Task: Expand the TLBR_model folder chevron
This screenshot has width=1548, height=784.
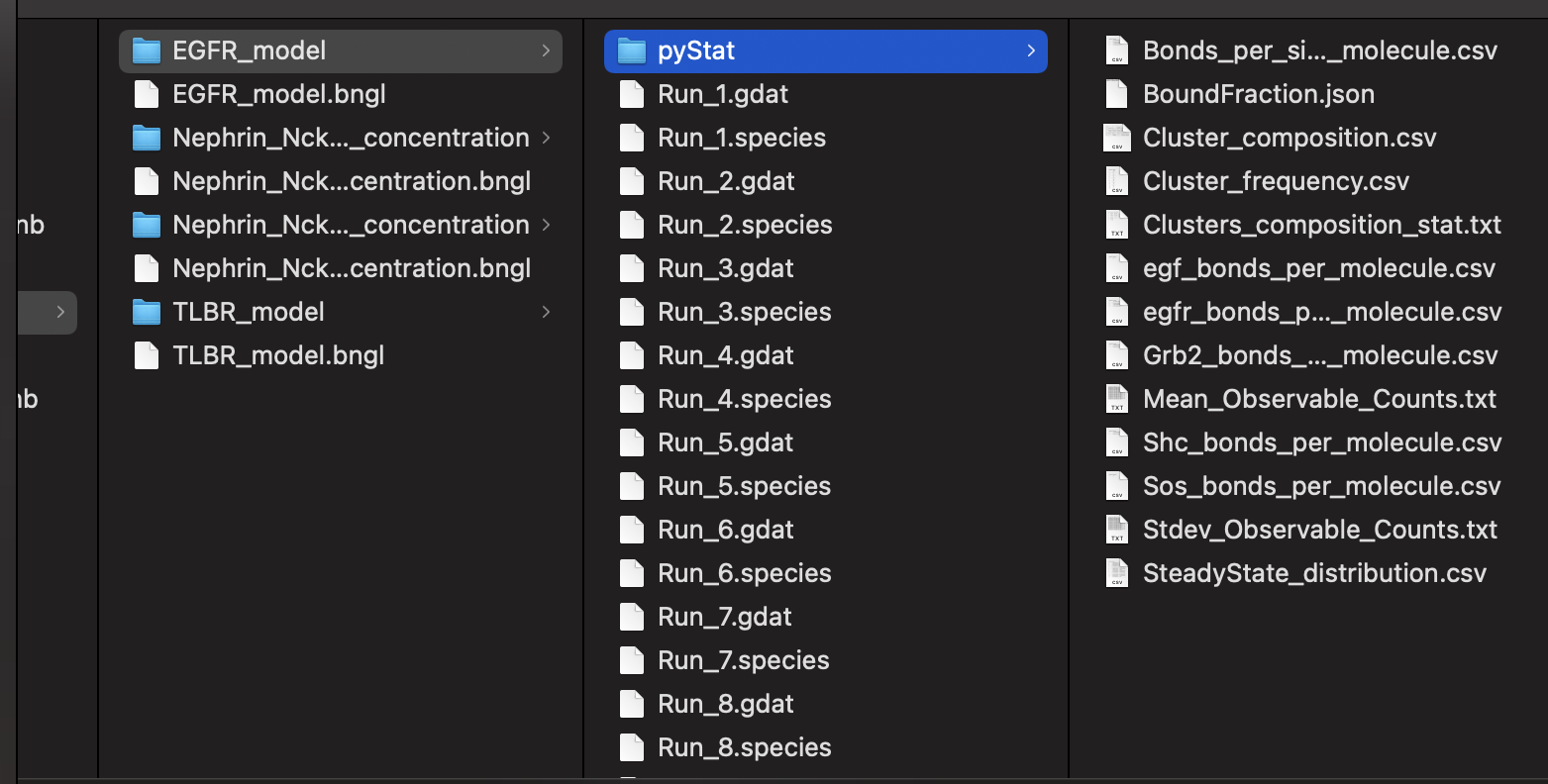Action: pyautogui.click(x=546, y=312)
